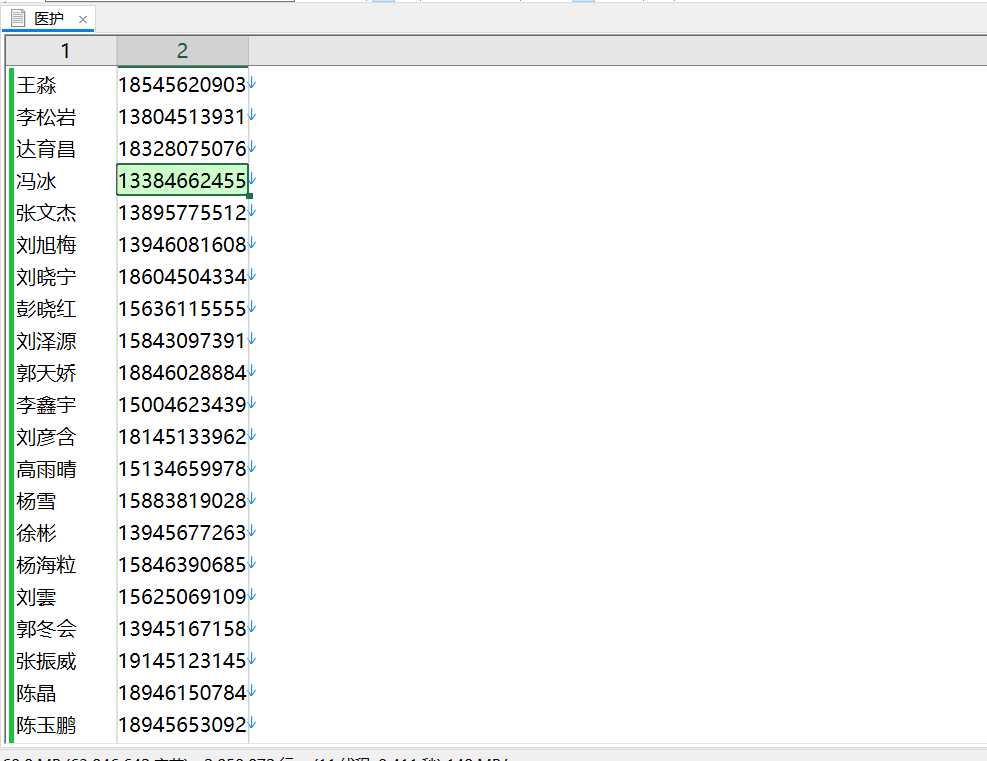The height and width of the screenshot is (761, 987).
Task: Select the name cell 冯冰
Action: pos(37,181)
